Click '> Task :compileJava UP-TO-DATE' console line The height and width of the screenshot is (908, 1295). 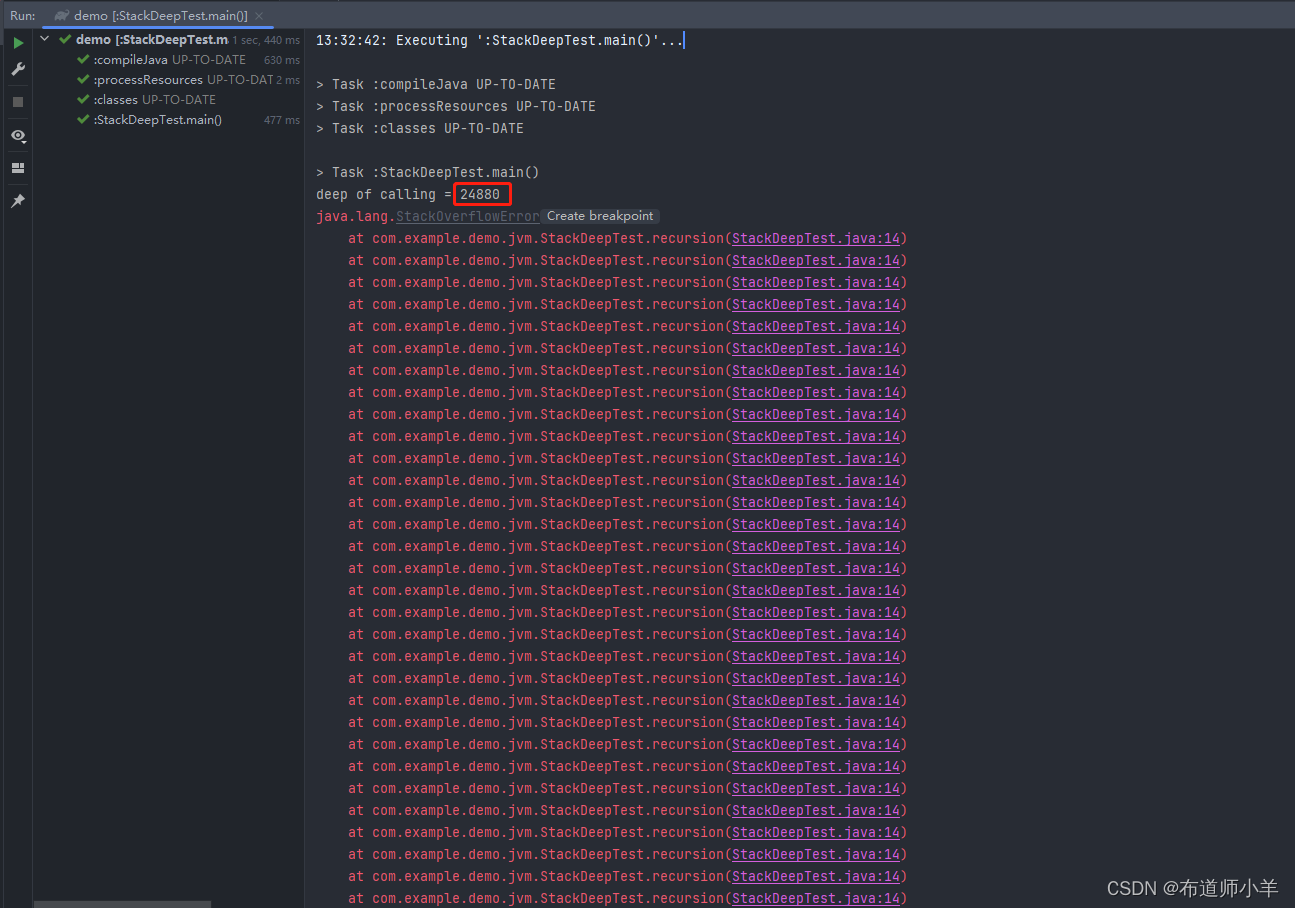coord(436,84)
